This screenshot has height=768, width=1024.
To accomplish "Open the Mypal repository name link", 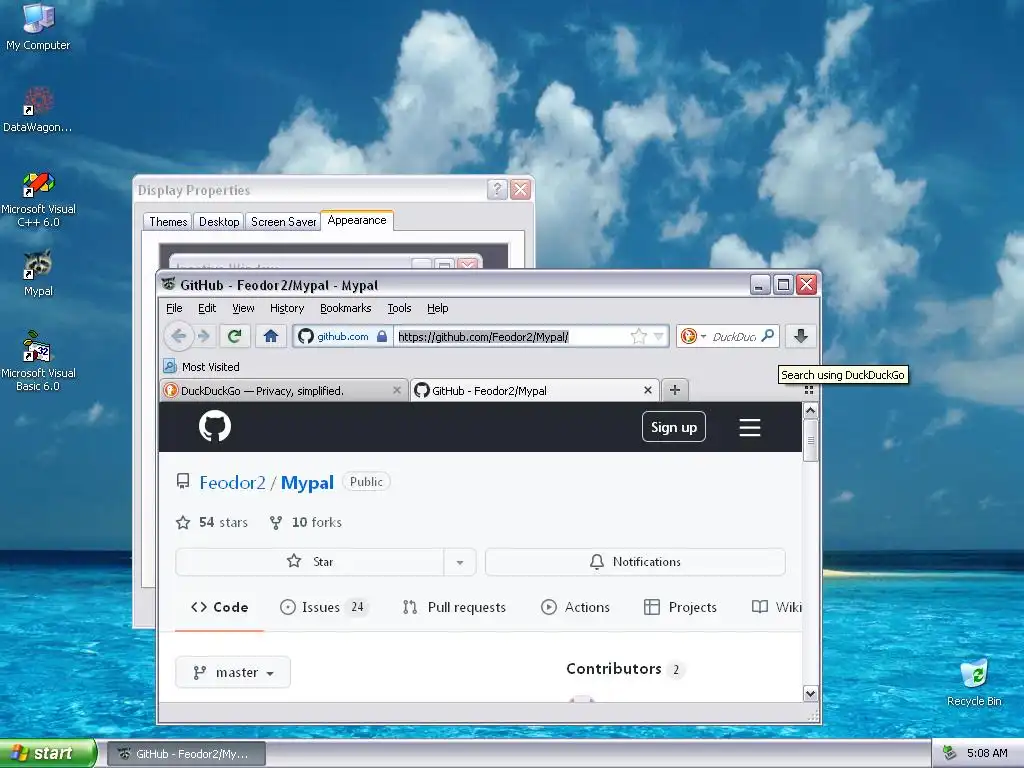I will [x=307, y=483].
